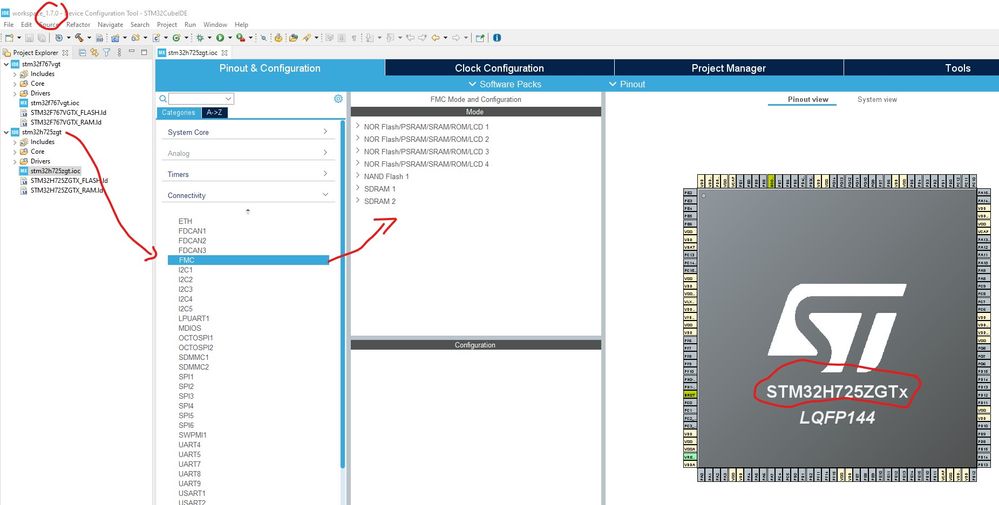Click the New project toolbar icon
This screenshot has height=505, width=999.
click(x=9, y=38)
